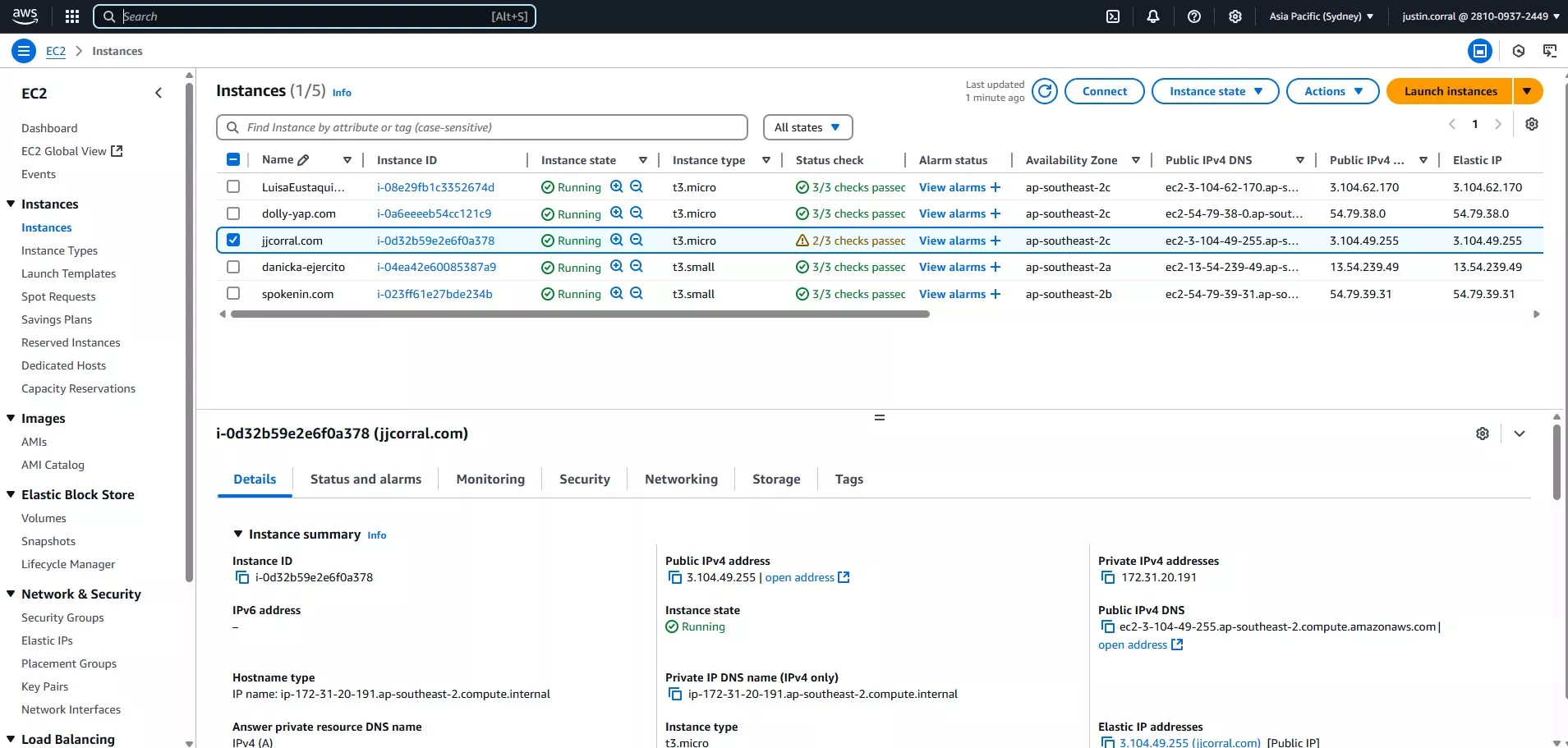Open AWS CloudShell from top bar
Viewport: 1568px width, 748px height.
[x=1113, y=16]
